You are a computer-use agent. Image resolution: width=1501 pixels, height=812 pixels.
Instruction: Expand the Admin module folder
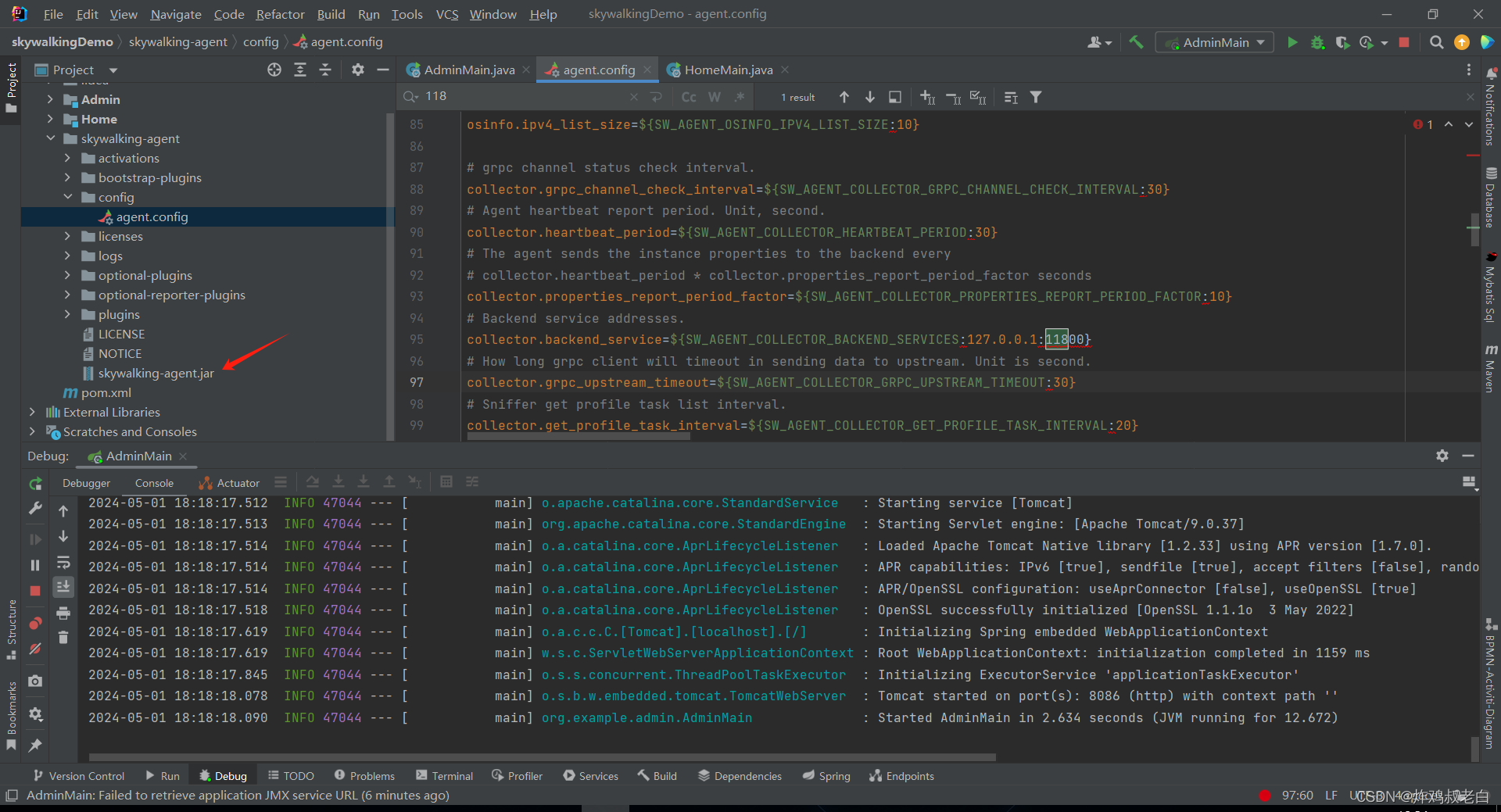pyautogui.click(x=50, y=99)
